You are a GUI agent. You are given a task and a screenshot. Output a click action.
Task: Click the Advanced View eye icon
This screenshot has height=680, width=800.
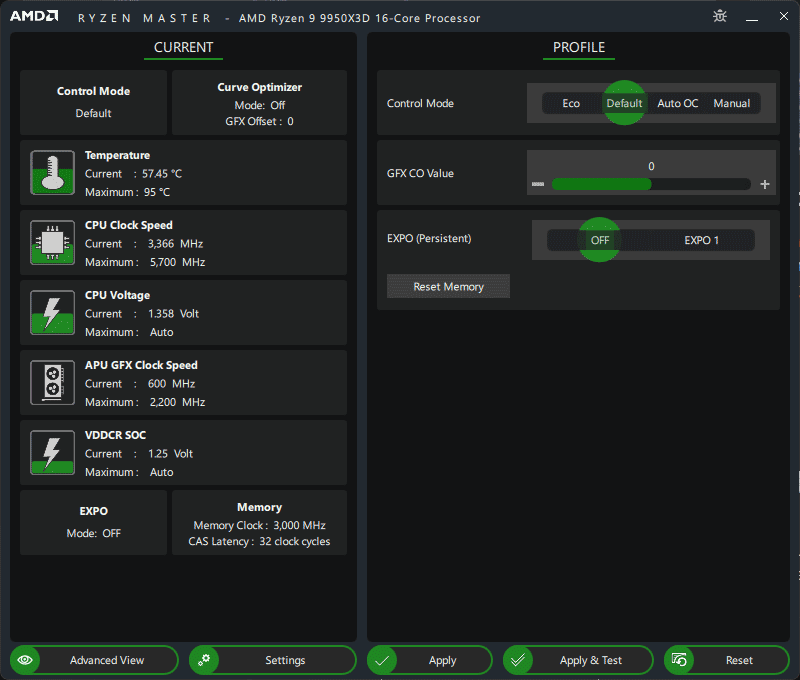coord(25,660)
